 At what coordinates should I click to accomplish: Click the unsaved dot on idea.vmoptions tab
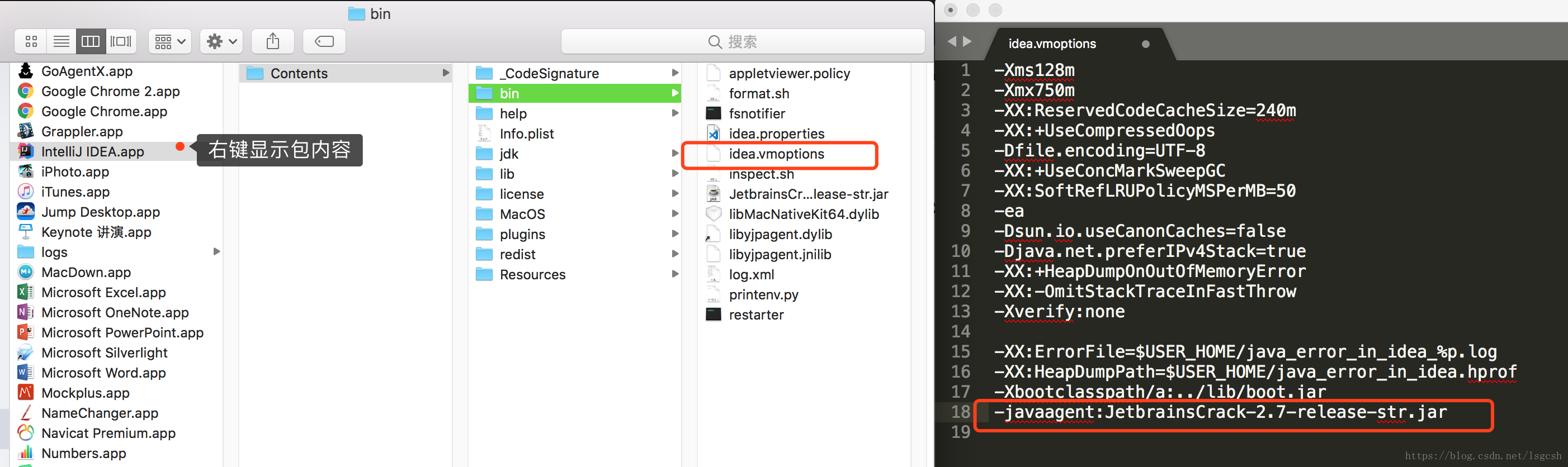pyautogui.click(x=1146, y=44)
